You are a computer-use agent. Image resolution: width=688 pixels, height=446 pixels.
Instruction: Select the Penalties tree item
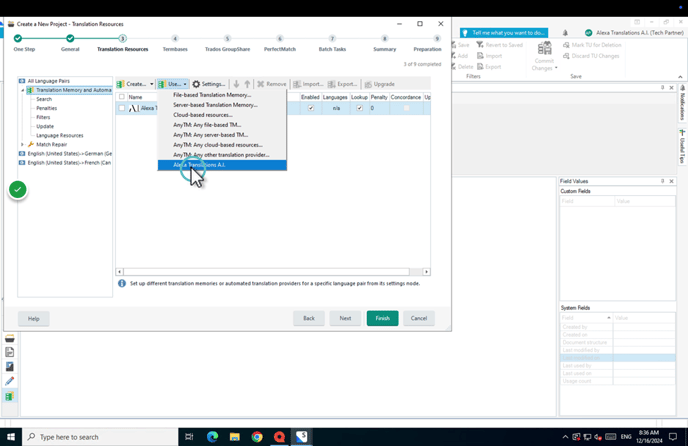click(x=47, y=108)
